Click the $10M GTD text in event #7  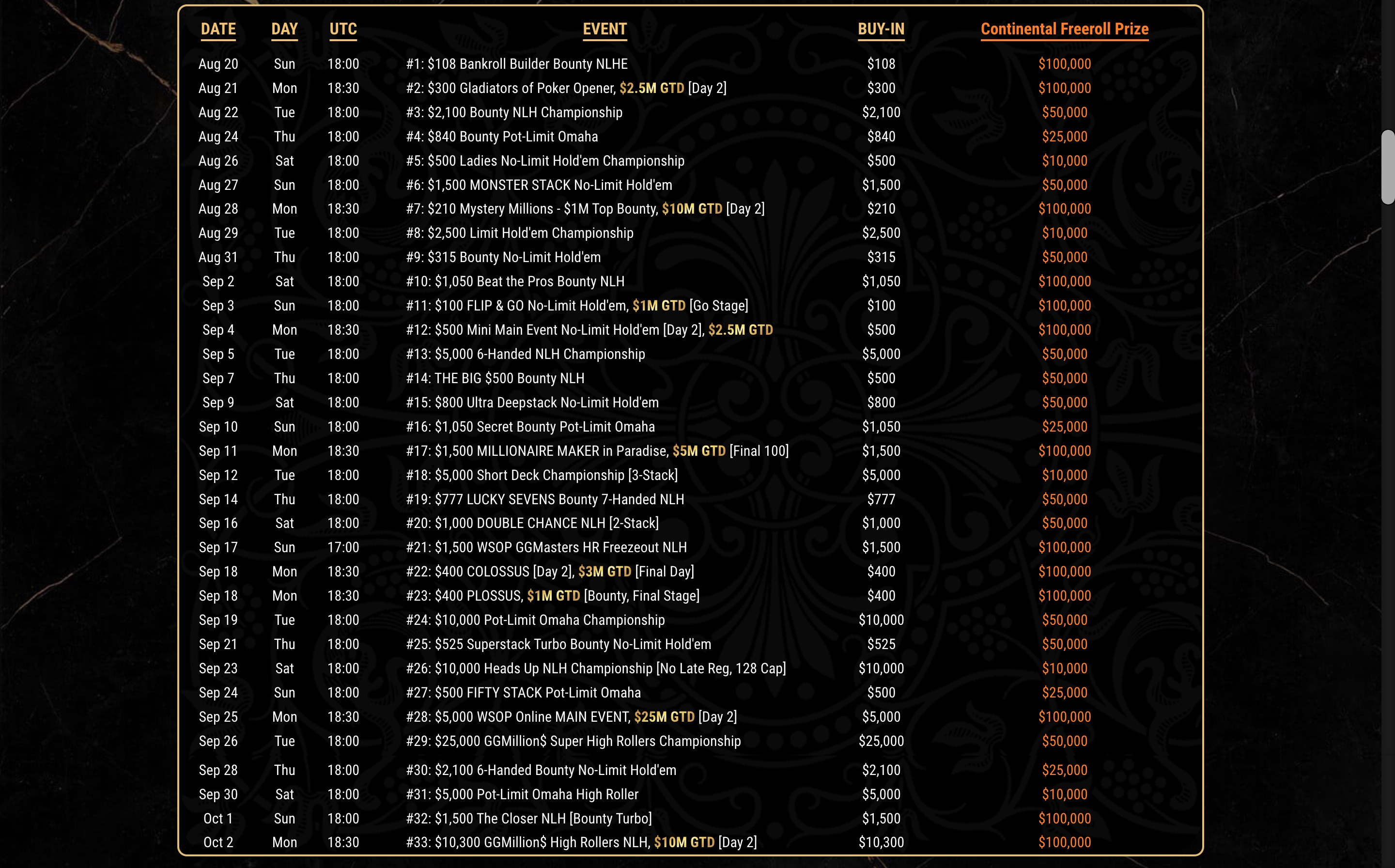point(692,209)
